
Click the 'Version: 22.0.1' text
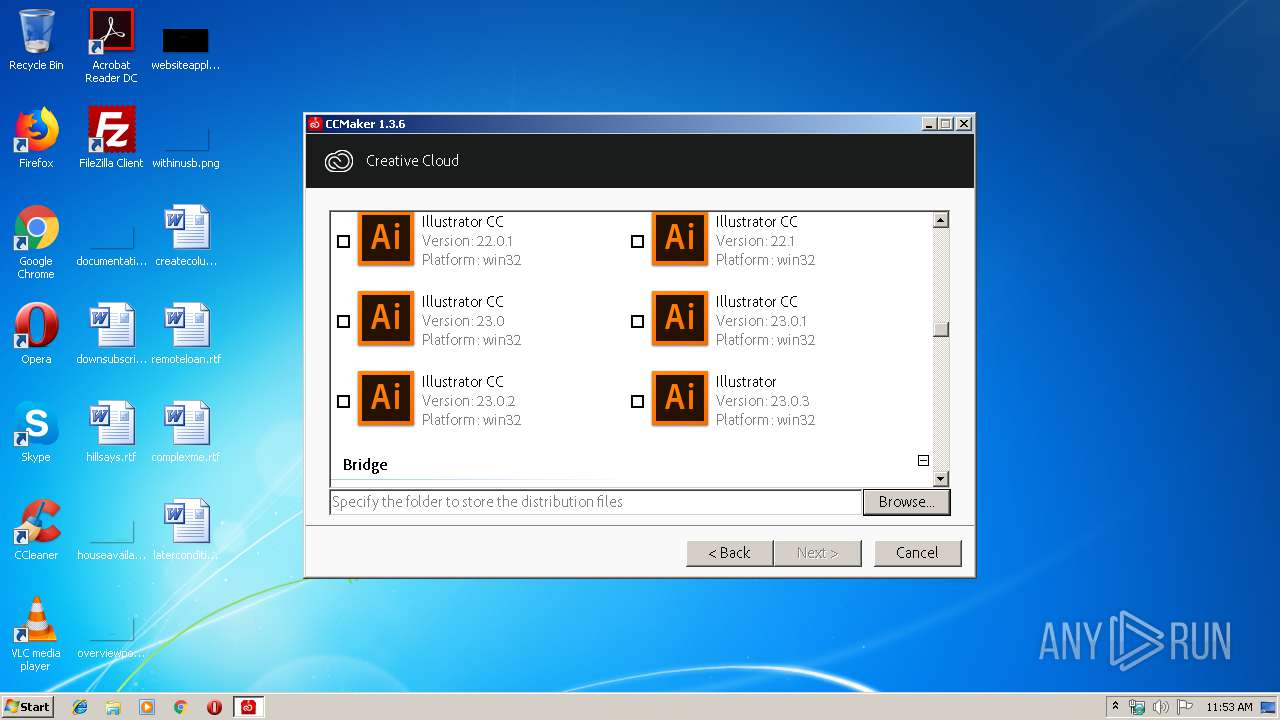coord(467,241)
